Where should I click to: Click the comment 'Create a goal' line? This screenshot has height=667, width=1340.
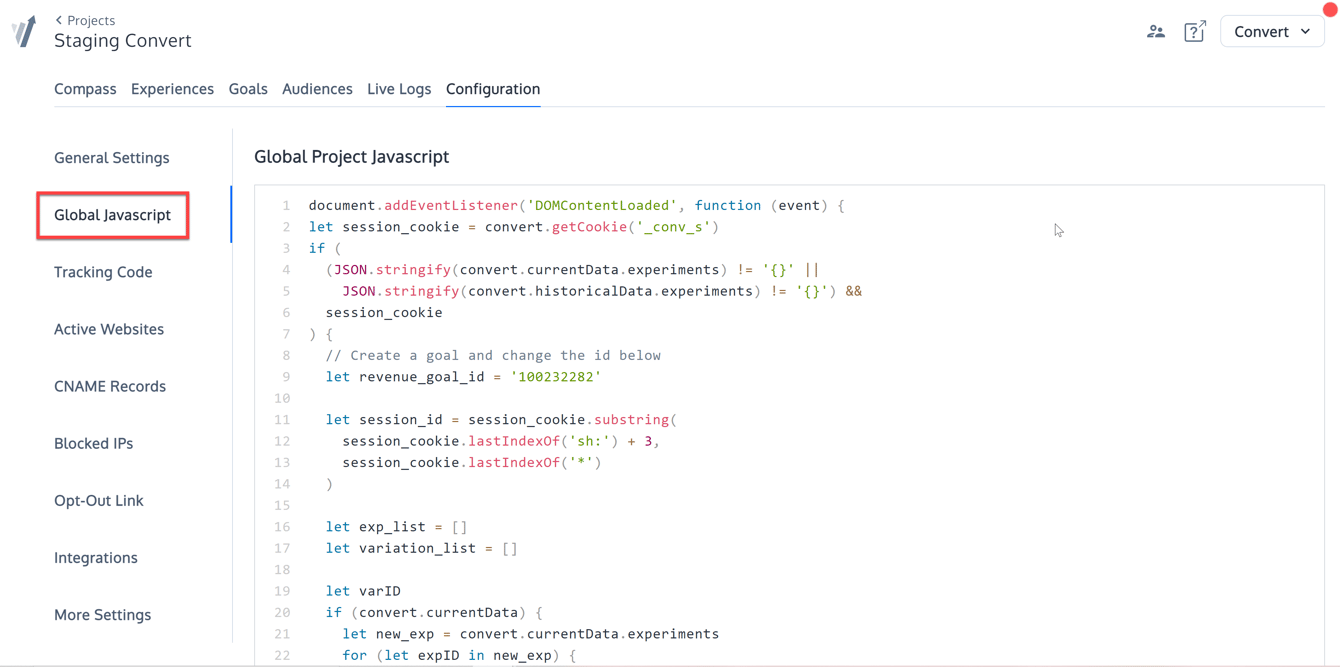(x=493, y=355)
